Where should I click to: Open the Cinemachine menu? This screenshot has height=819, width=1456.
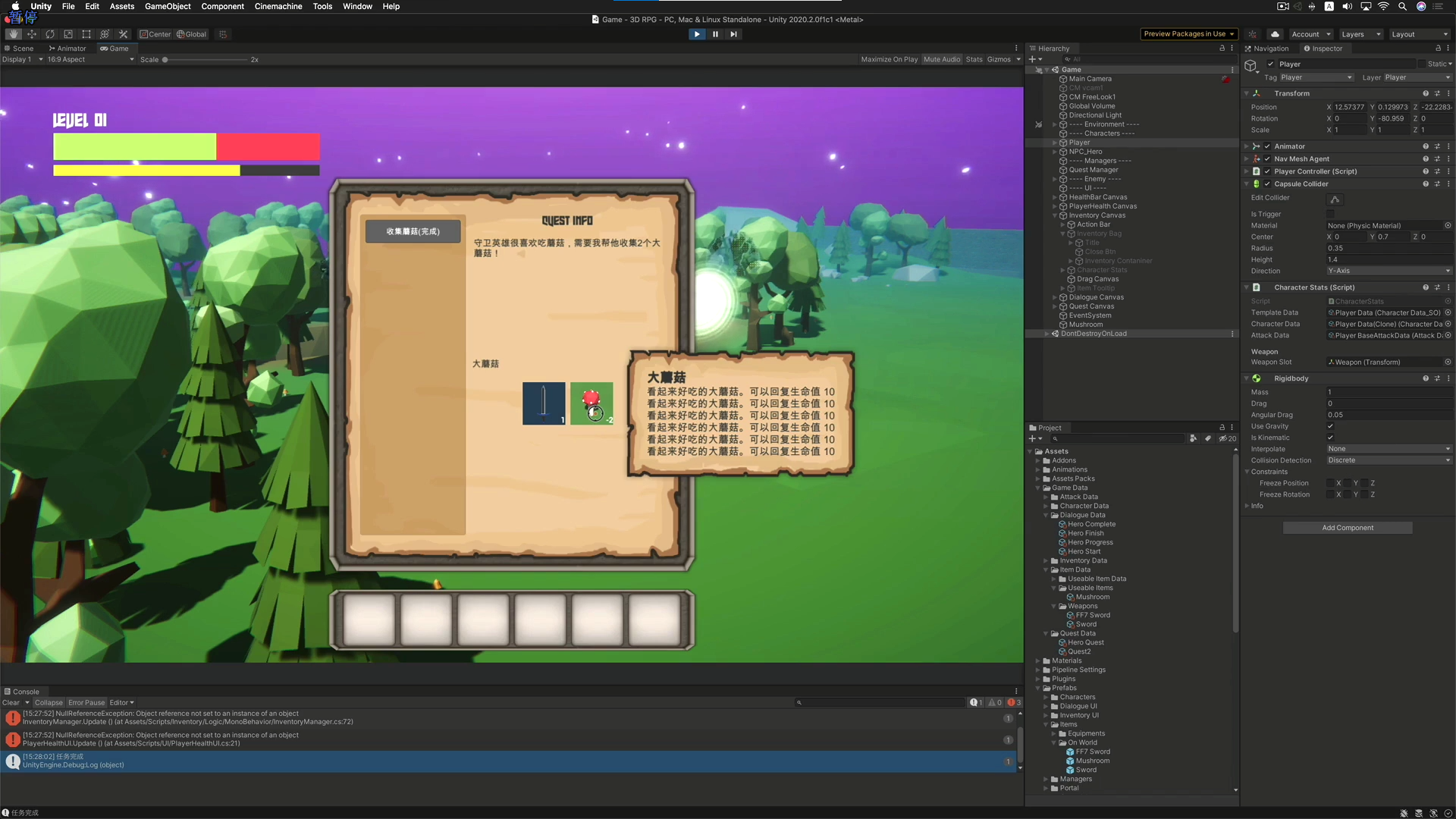point(278,6)
